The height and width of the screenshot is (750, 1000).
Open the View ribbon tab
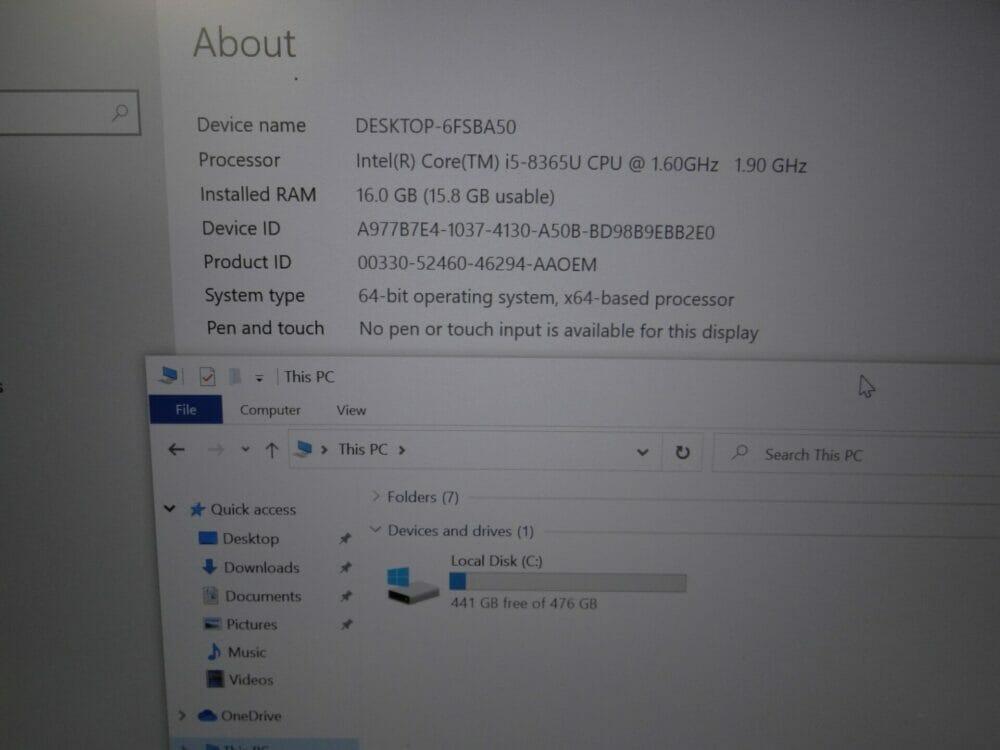pyautogui.click(x=351, y=411)
